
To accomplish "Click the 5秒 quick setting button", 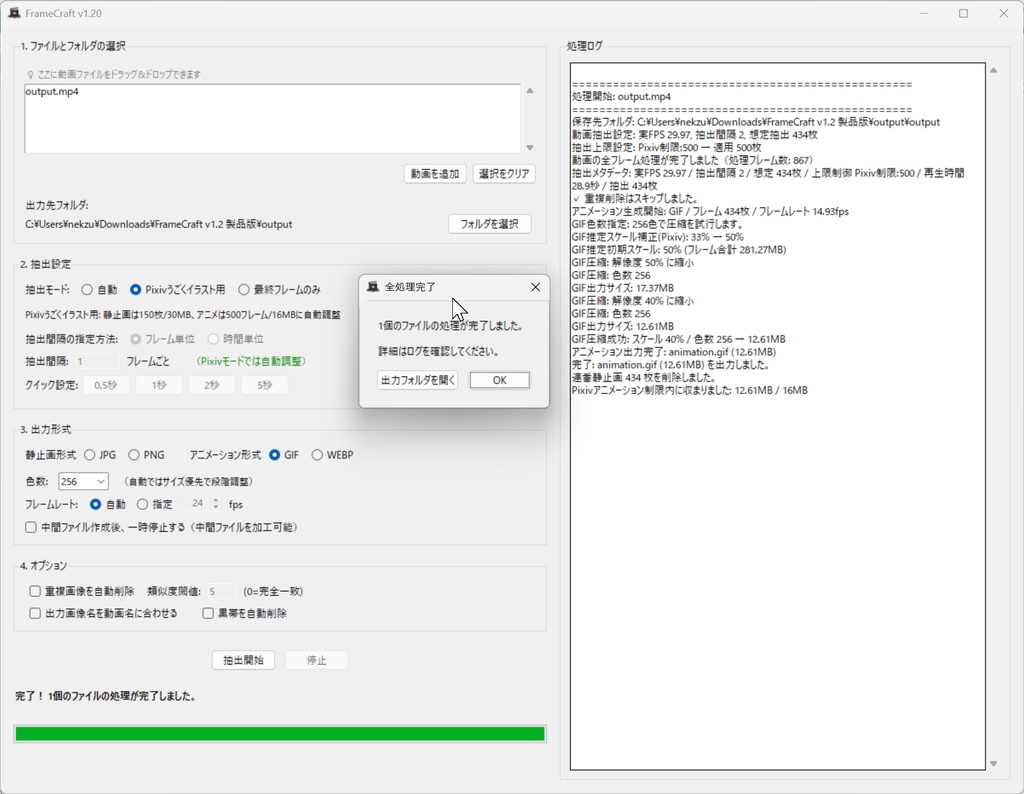I will (264, 385).
